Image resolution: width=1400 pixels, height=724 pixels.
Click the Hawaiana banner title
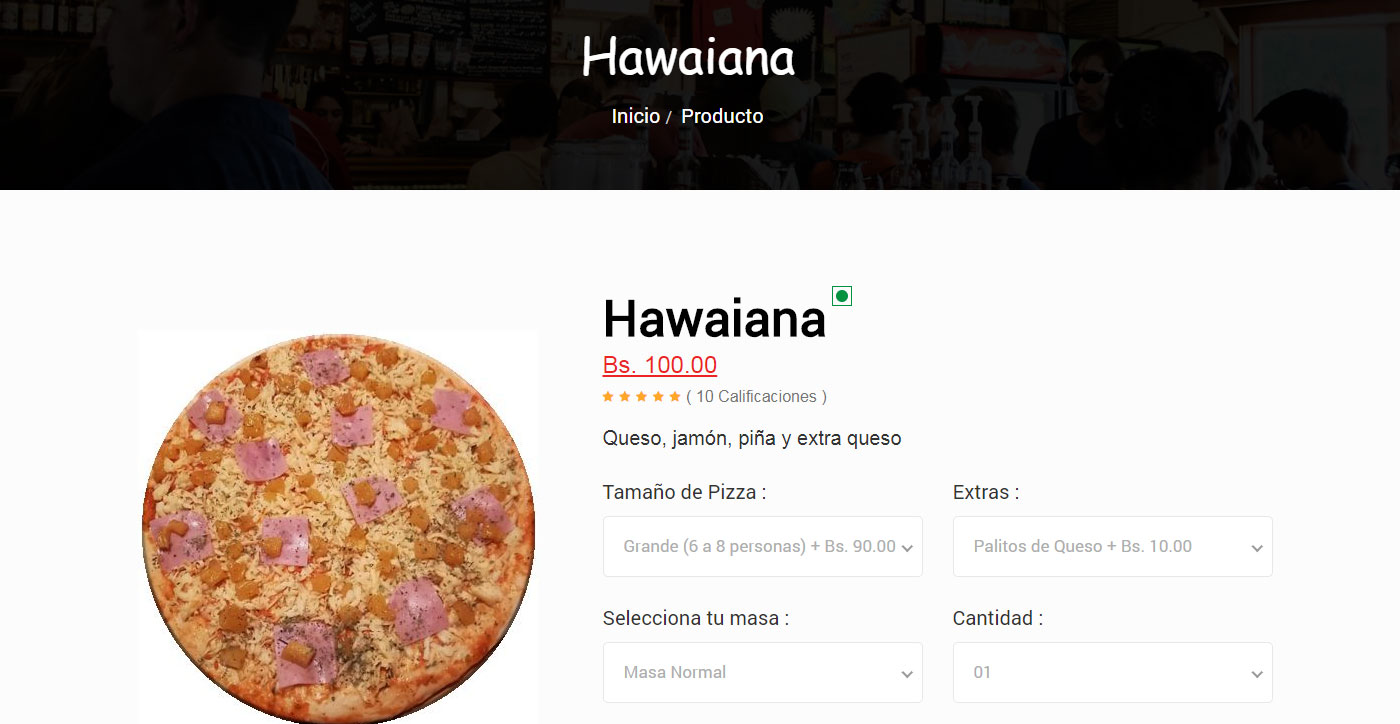pyautogui.click(x=688, y=57)
